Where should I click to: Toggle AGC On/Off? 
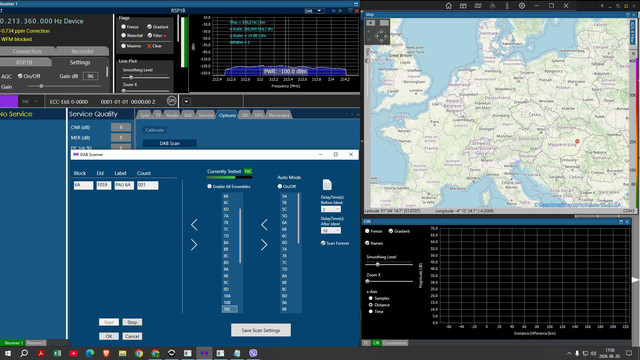tap(20, 76)
